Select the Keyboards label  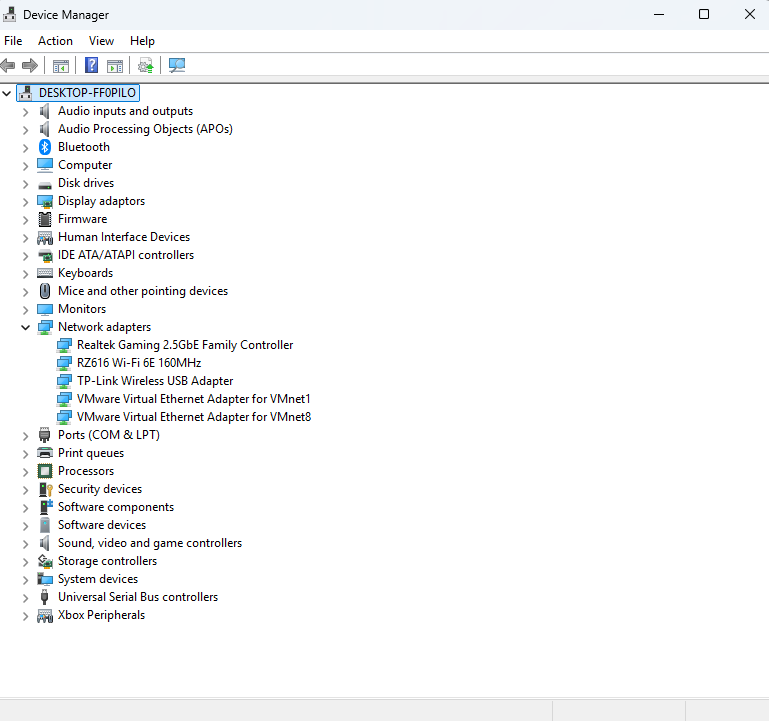85,273
